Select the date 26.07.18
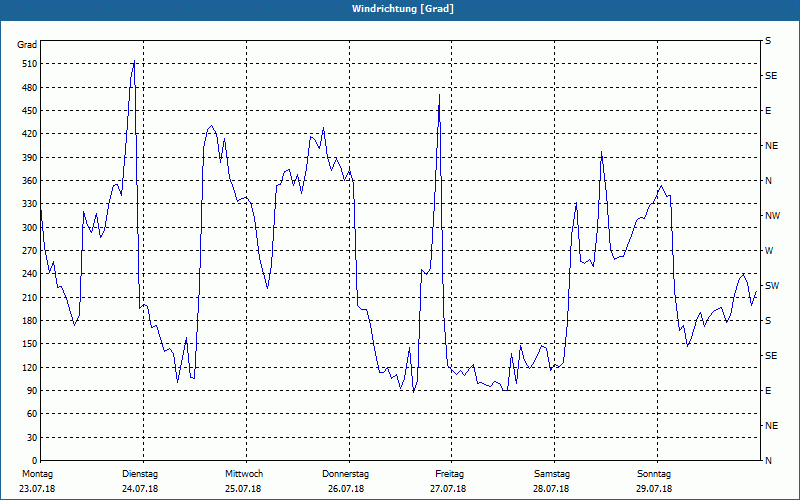 click(x=346, y=489)
